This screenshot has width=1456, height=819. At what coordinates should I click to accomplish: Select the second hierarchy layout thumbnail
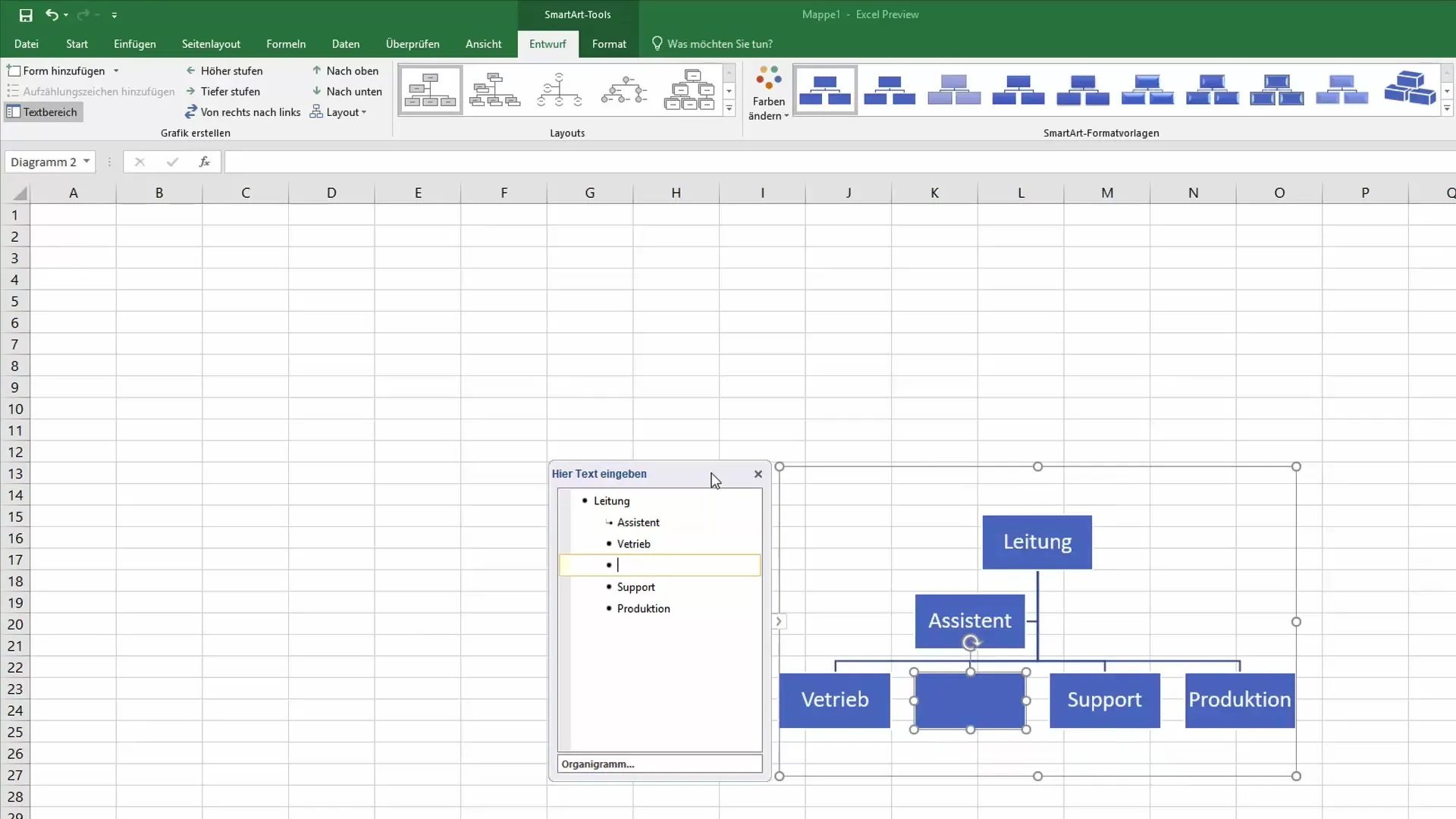coord(494,89)
